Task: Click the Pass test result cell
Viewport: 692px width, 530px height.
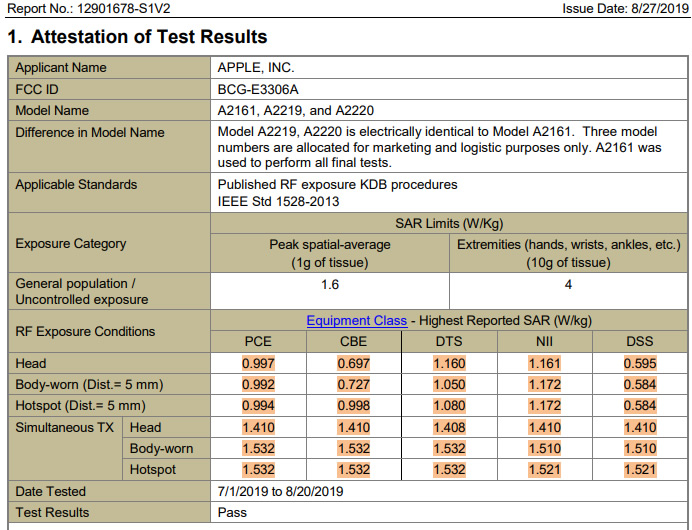Action: (x=232, y=513)
